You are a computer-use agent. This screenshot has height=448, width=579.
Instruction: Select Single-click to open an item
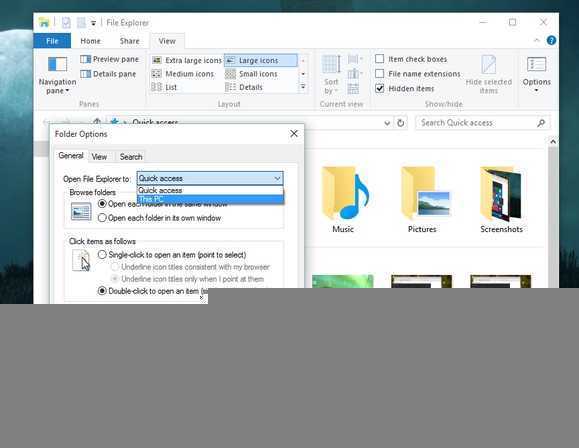[x=102, y=254]
